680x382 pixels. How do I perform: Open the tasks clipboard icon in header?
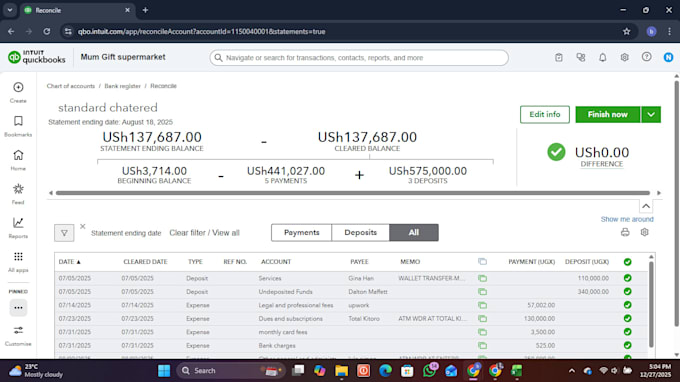[x=559, y=57]
